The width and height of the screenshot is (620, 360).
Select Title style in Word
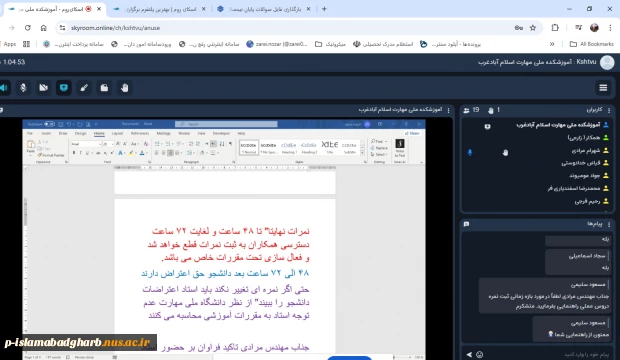[x=329, y=147]
